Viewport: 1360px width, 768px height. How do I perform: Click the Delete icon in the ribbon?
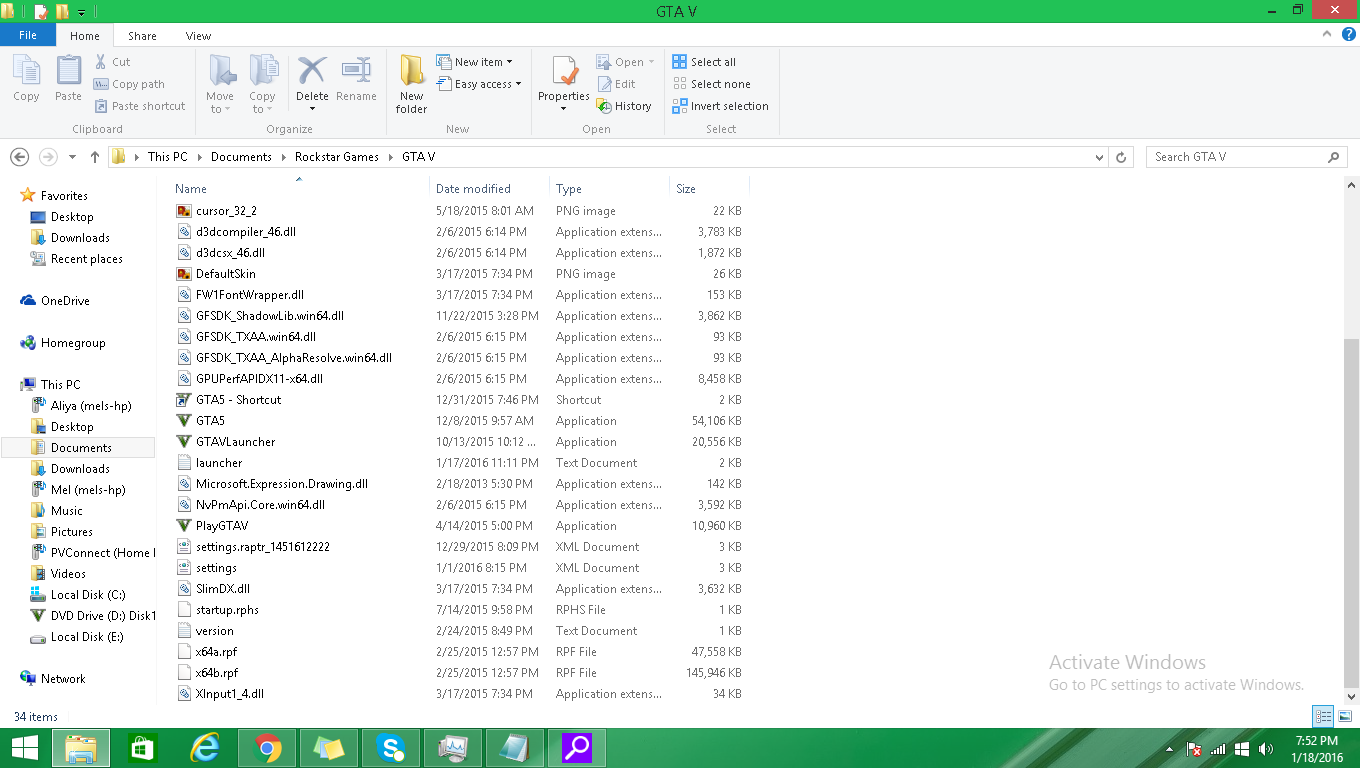312,72
